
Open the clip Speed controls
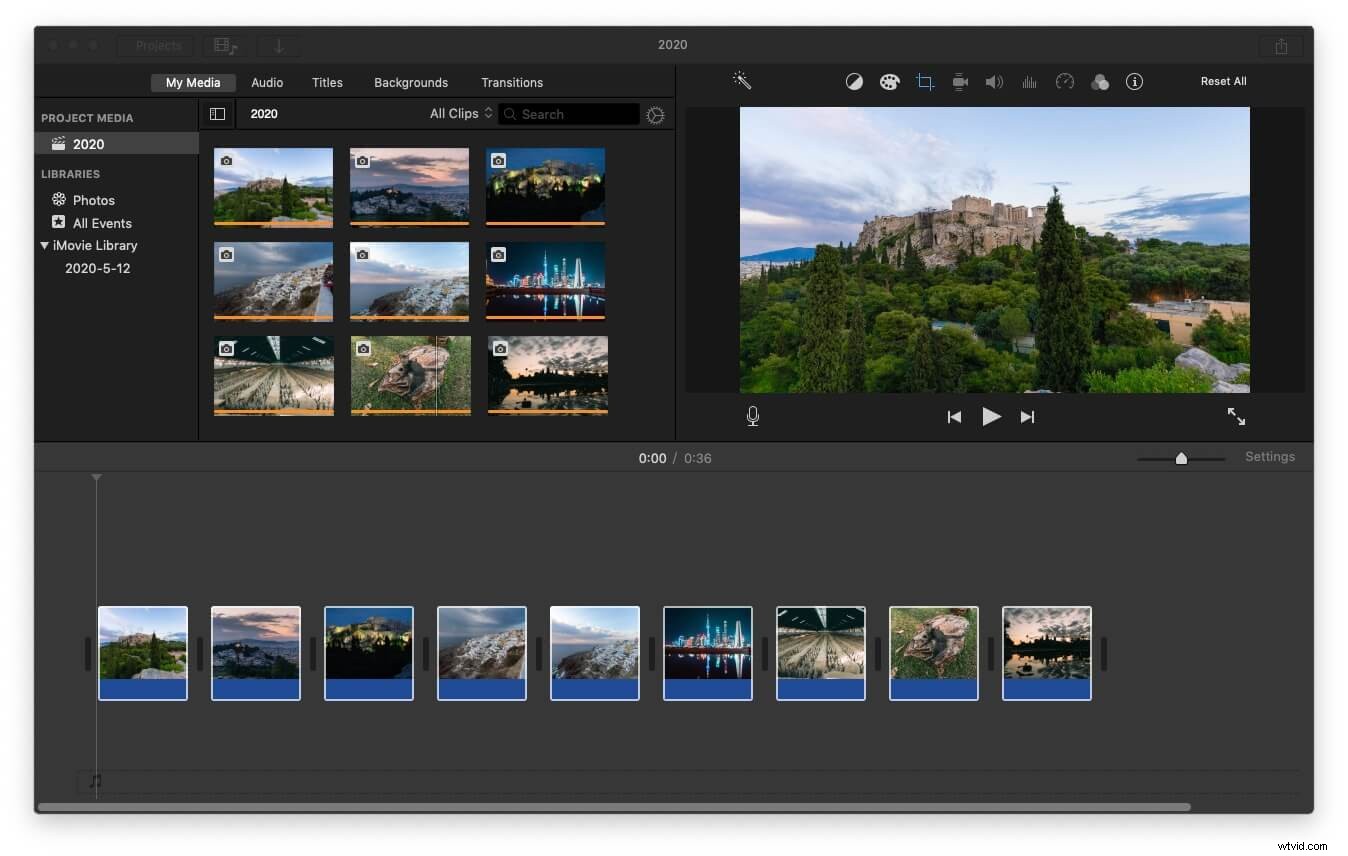(1064, 81)
